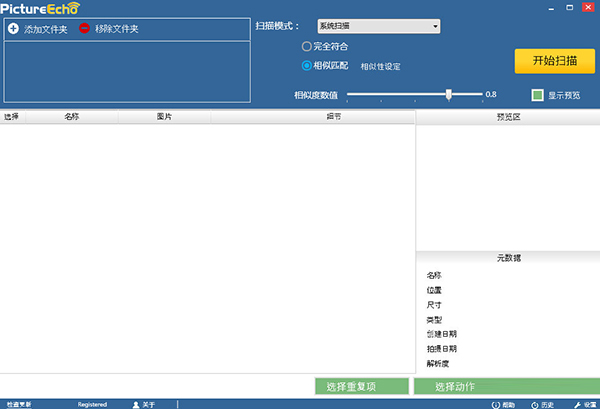The height and width of the screenshot is (409, 600).
Task: Click the red minus remove-folder icon
Action: [84, 28]
